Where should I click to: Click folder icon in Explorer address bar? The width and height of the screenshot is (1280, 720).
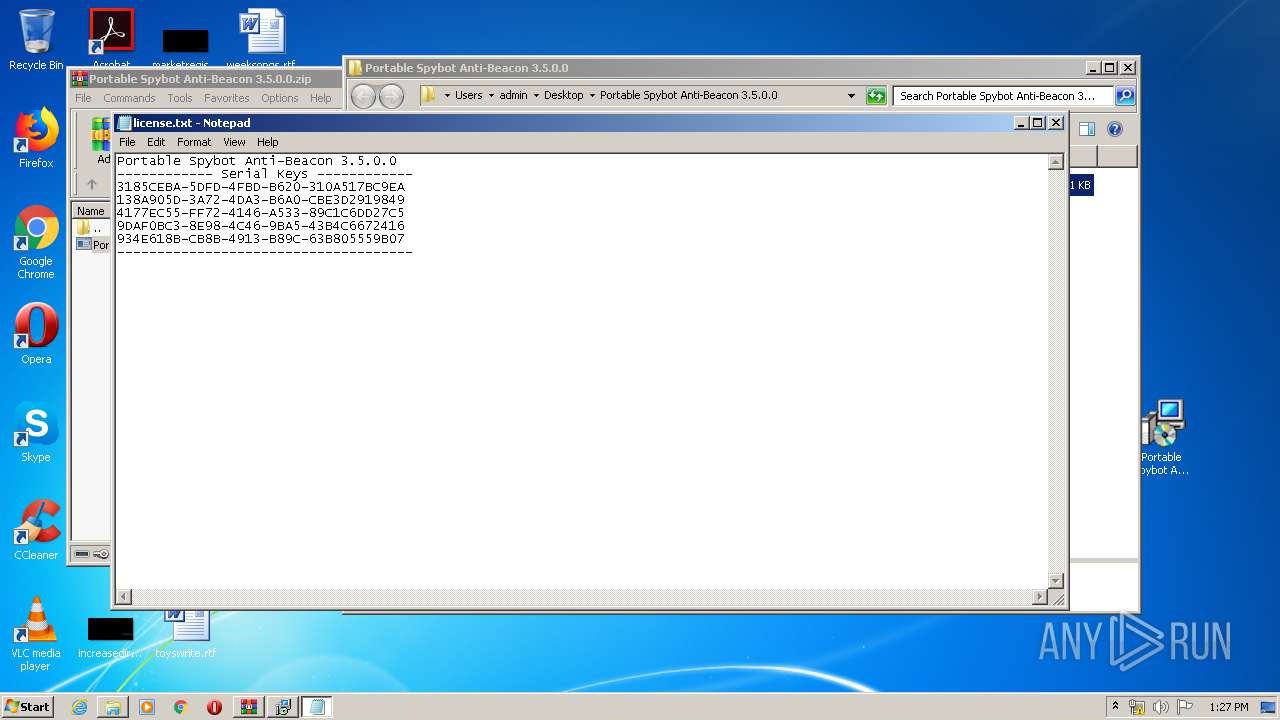tap(429, 95)
